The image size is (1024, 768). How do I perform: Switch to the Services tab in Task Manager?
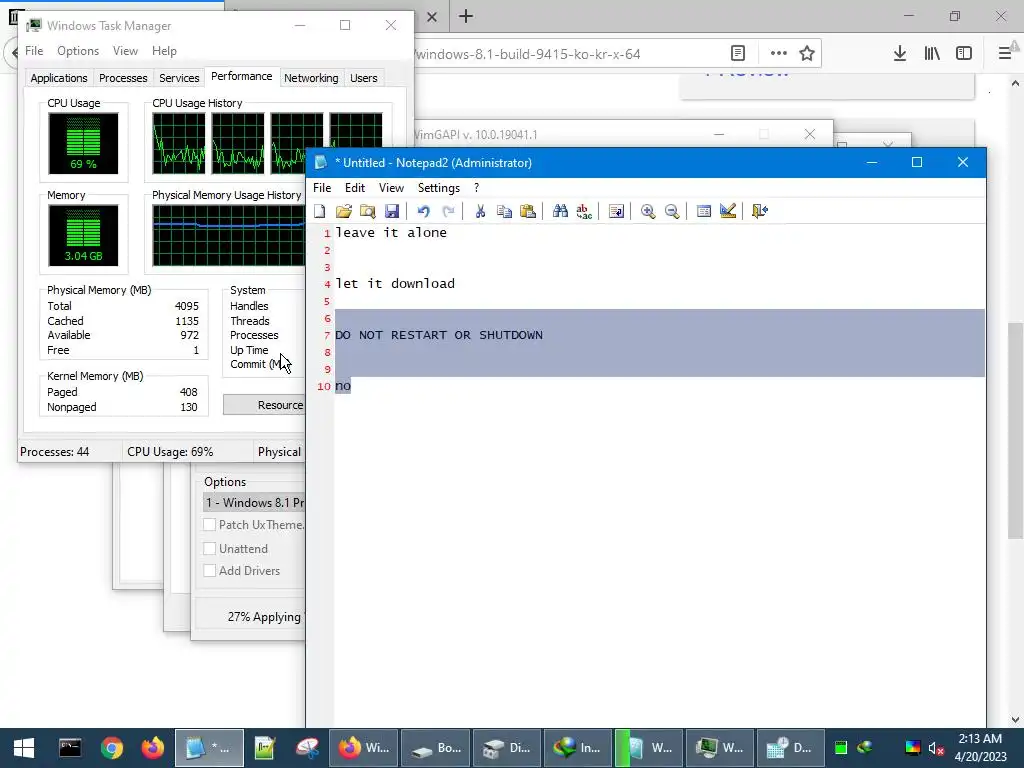click(179, 78)
